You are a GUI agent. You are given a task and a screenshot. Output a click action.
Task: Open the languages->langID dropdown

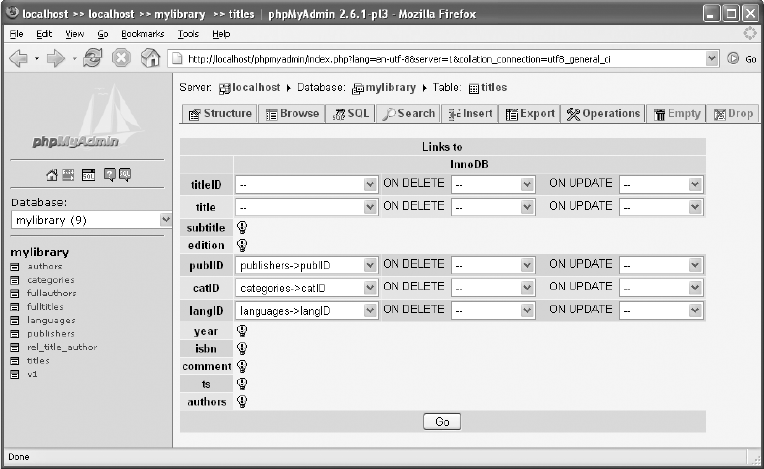(306, 310)
